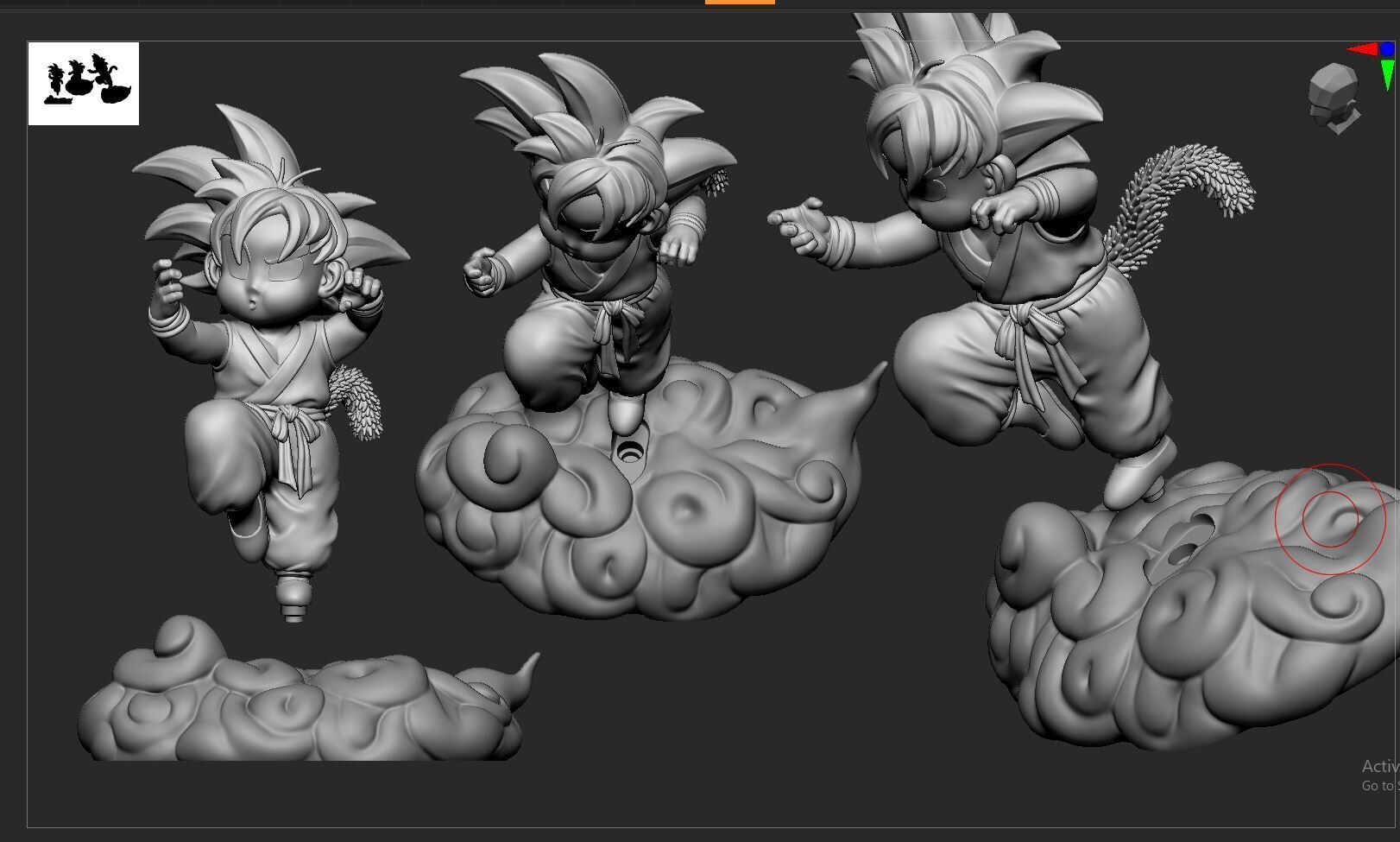This screenshot has width=1400, height=842.
Task: Snap view using the blue Z axis dot
Action: 1387,50
